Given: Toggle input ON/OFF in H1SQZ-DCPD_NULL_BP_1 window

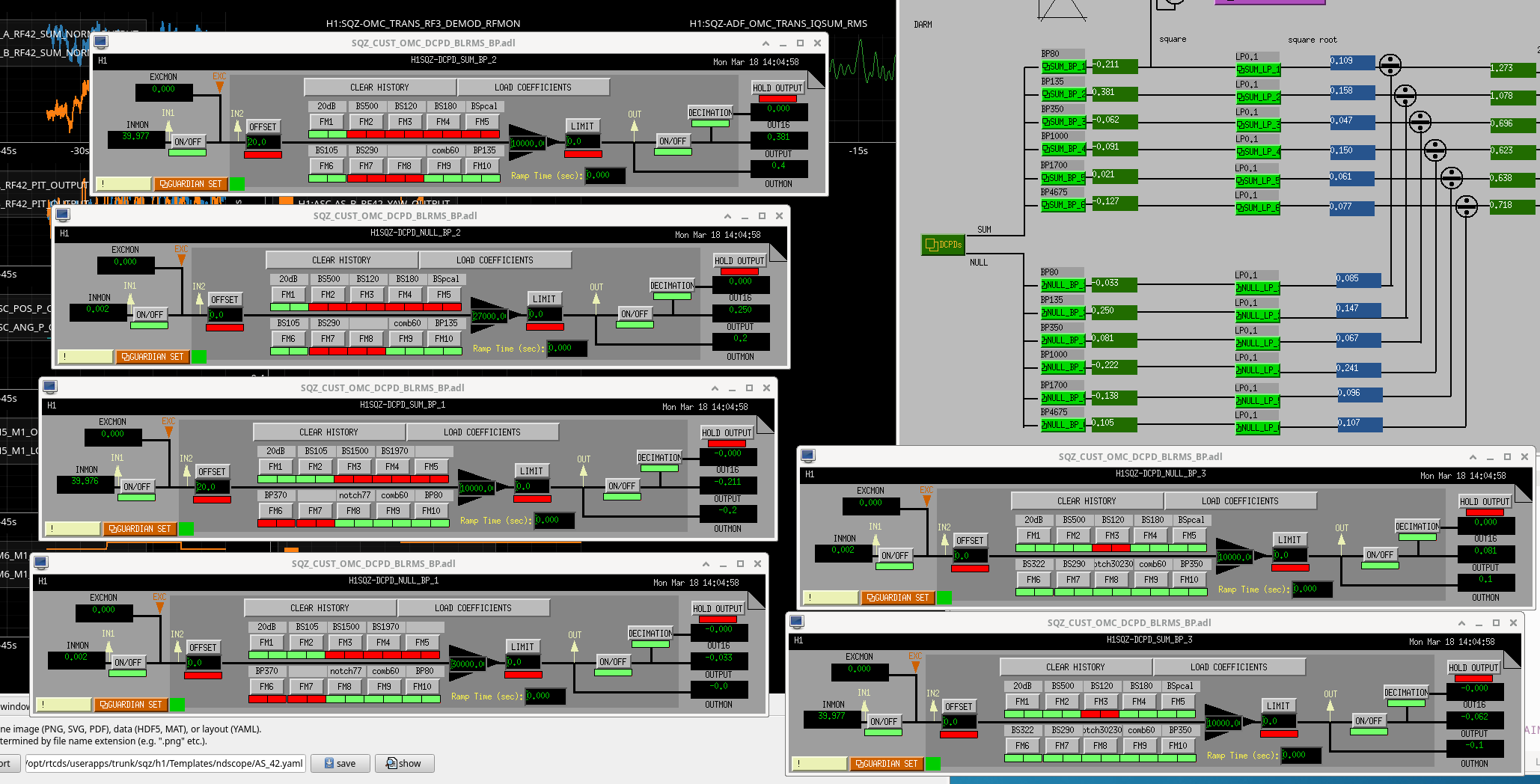Looking at the screenshot, I should coord(128,663).
